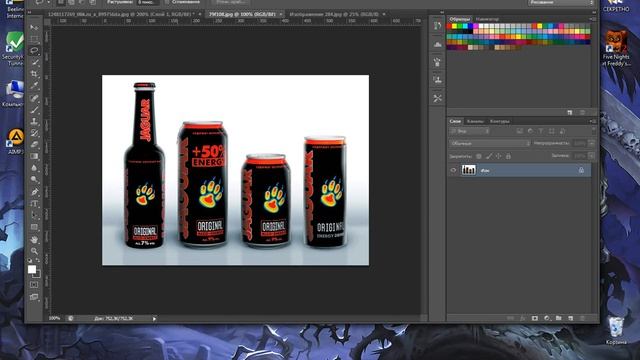The image size is (640, 360).
Task: Select the Hand tool
Action: (x=35, y=239)
